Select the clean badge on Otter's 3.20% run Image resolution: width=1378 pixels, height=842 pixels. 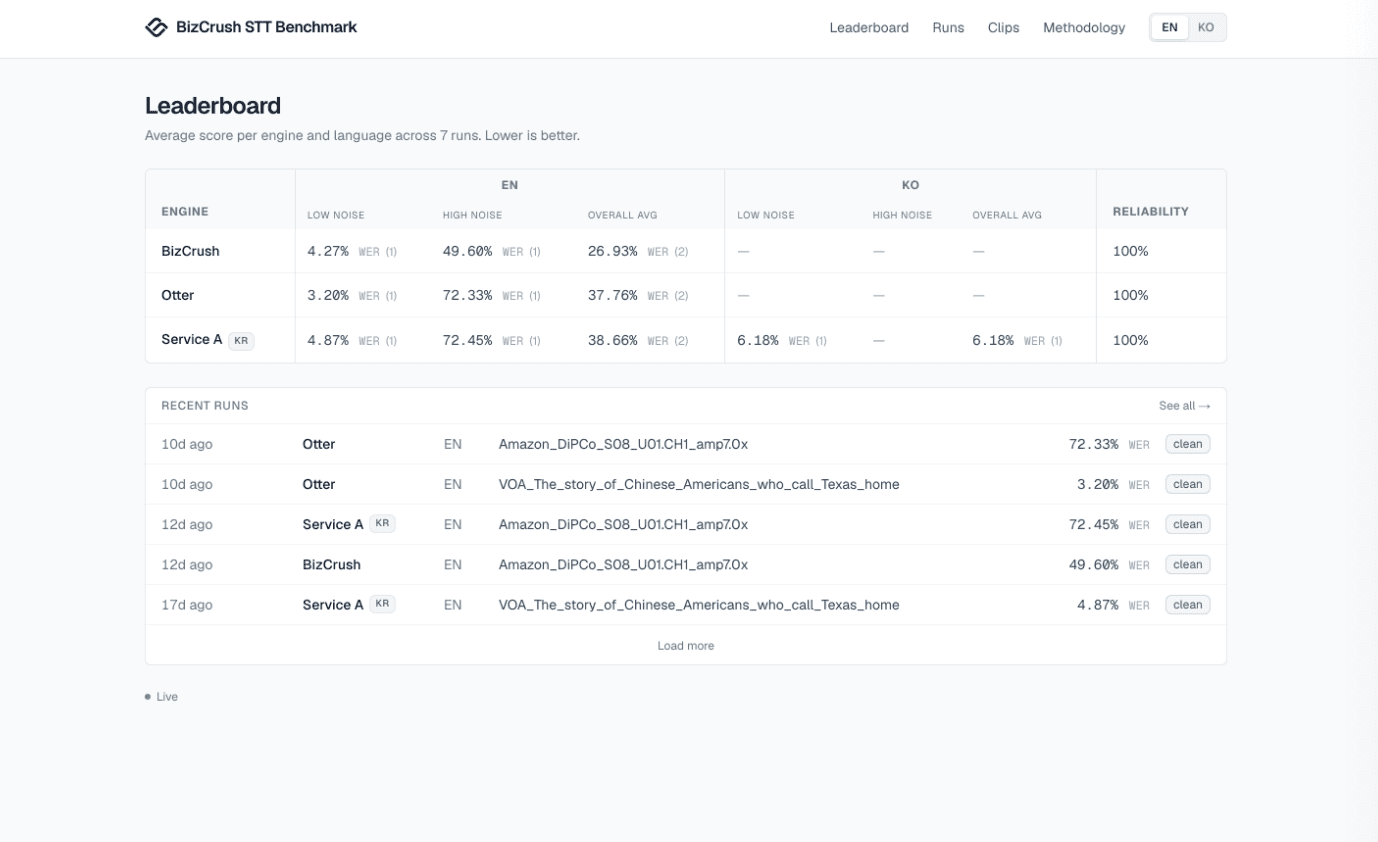pos(1188,484)
